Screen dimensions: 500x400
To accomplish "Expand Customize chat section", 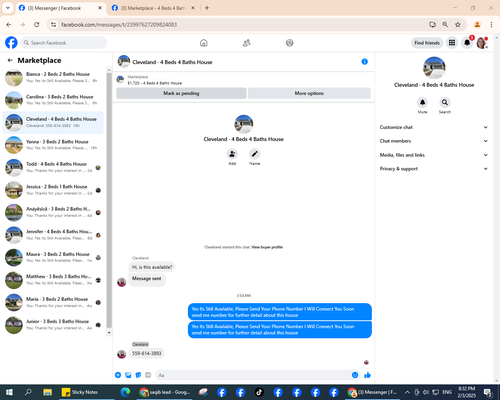I will pos(434,127).
